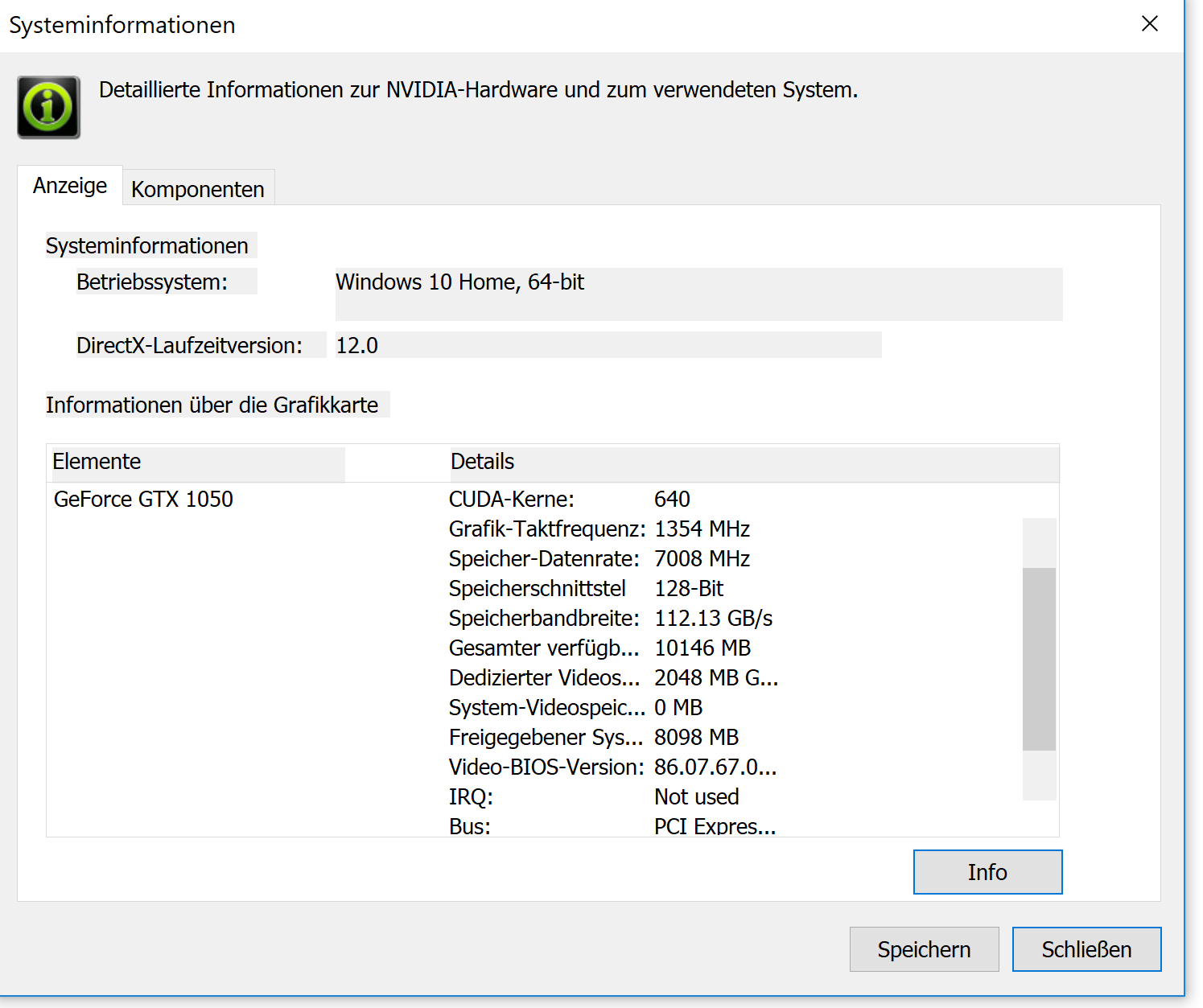The image size is (1203, 1008).
Task: Click the 7008 MHz value
Action: pos(702,559)
